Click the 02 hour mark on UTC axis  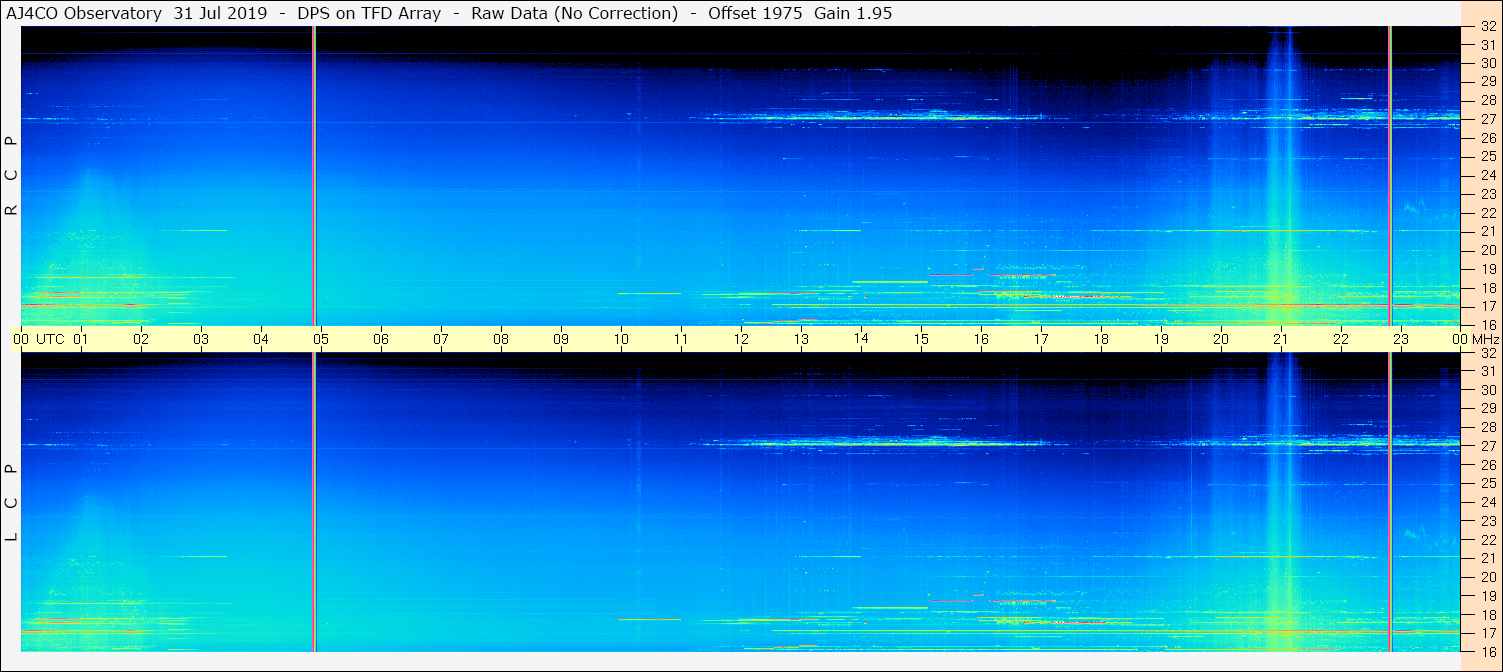[141, 339]
